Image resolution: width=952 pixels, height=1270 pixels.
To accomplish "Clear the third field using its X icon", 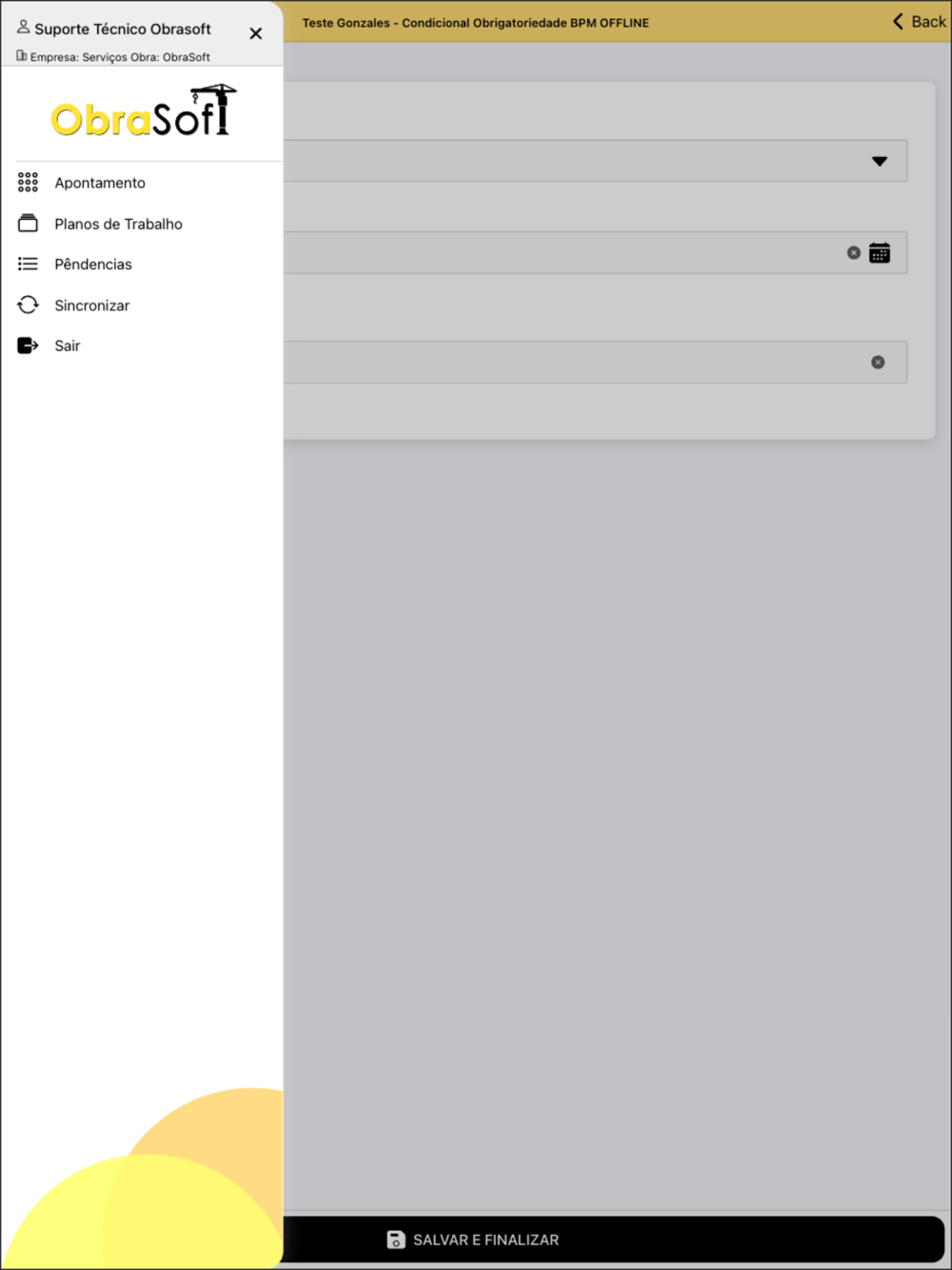I will (878, 363).
